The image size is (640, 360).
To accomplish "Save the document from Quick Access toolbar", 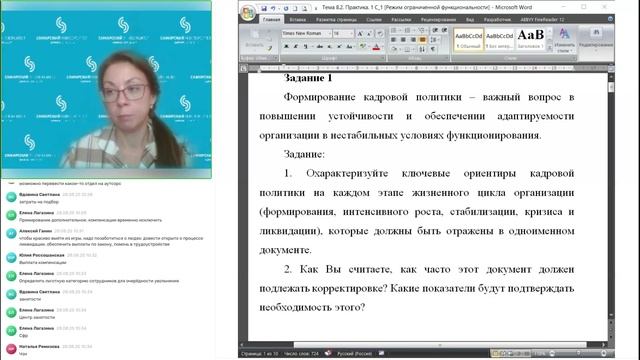I will [264, 8].
